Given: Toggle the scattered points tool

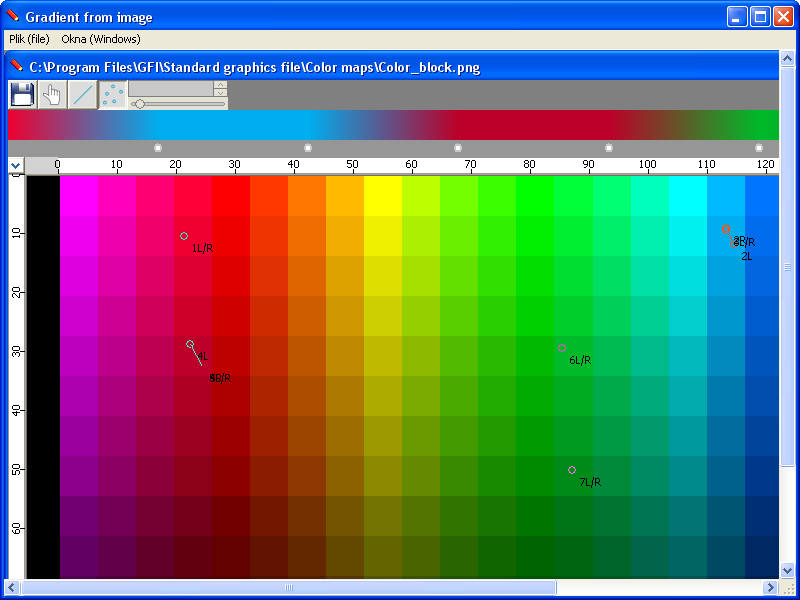Looking at the screenshot, I should pos(112,95).
